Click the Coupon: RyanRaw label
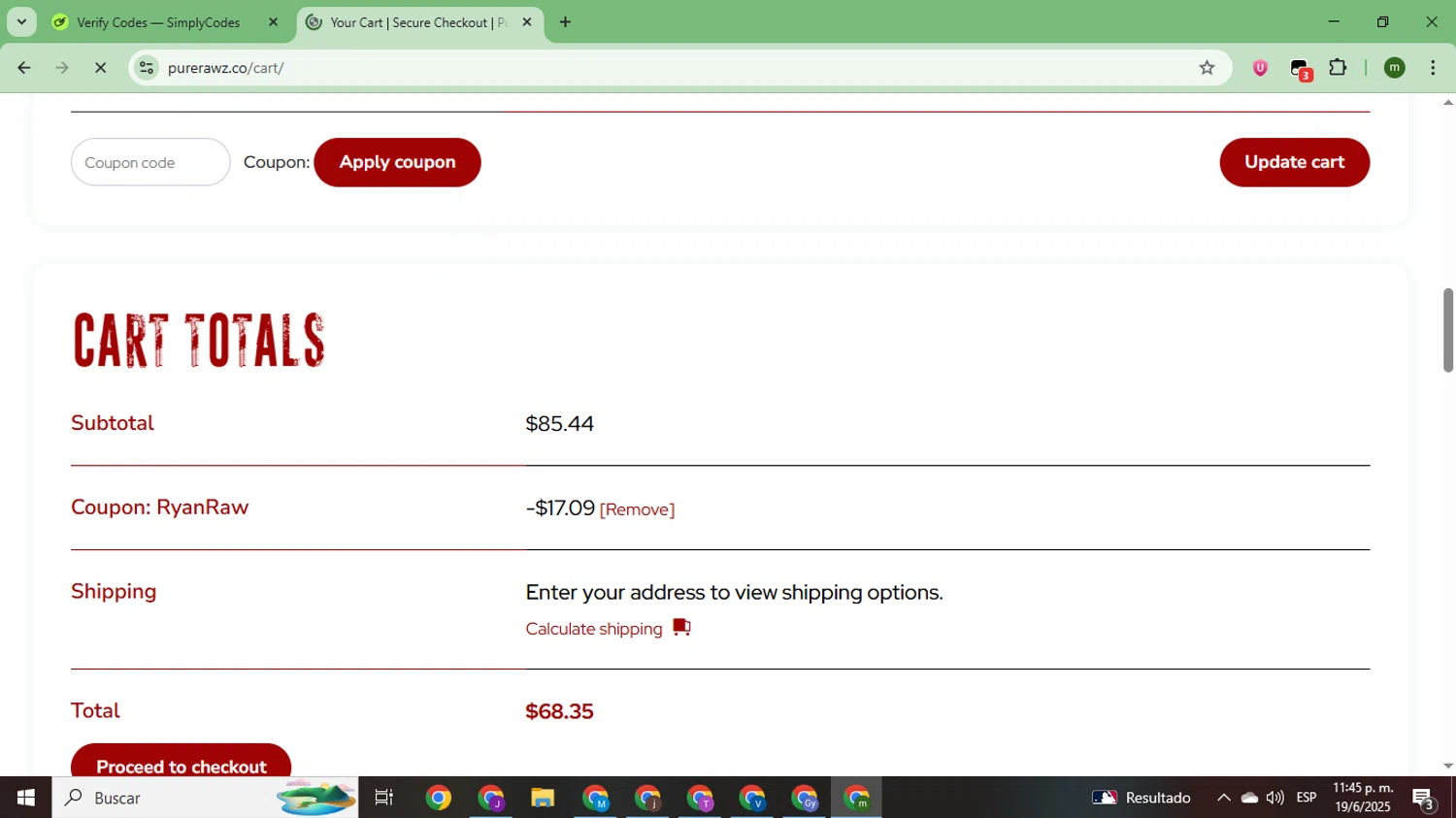This screenshot has height=818, width=1456. click(160, 507)
